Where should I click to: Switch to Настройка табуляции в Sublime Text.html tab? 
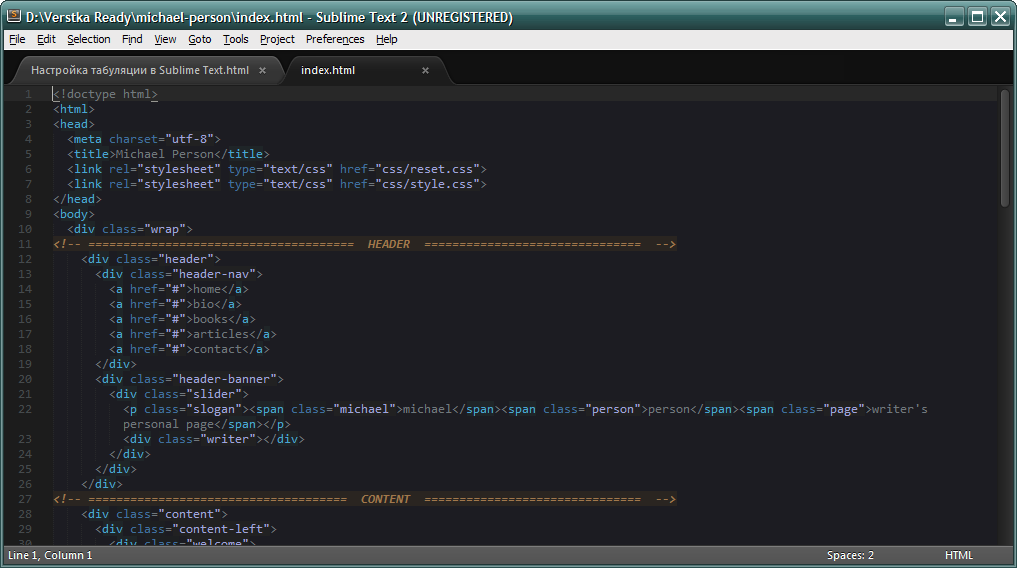pyautogui.click(x=140, y=71)
